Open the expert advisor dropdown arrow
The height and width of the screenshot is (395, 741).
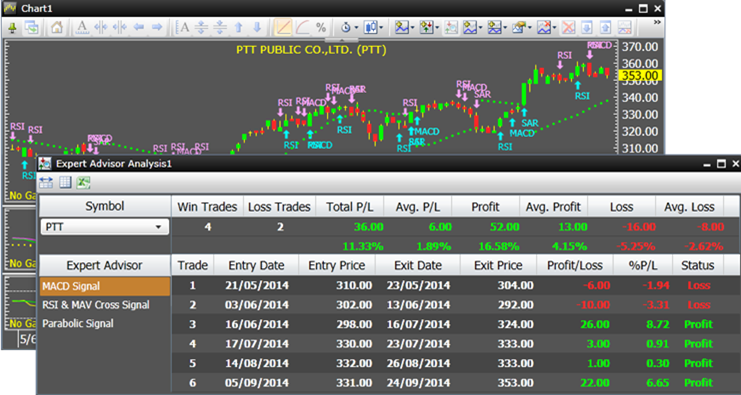pyautogui.click(x=437, y=28)
